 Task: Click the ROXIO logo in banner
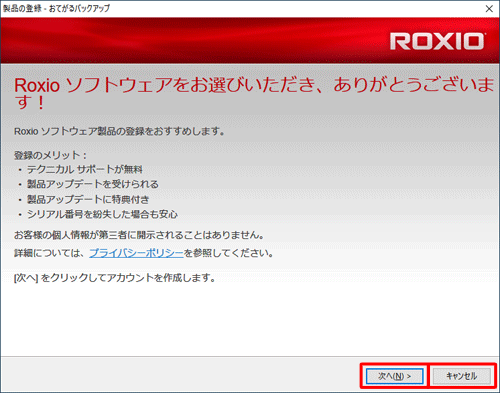(437, 41)
